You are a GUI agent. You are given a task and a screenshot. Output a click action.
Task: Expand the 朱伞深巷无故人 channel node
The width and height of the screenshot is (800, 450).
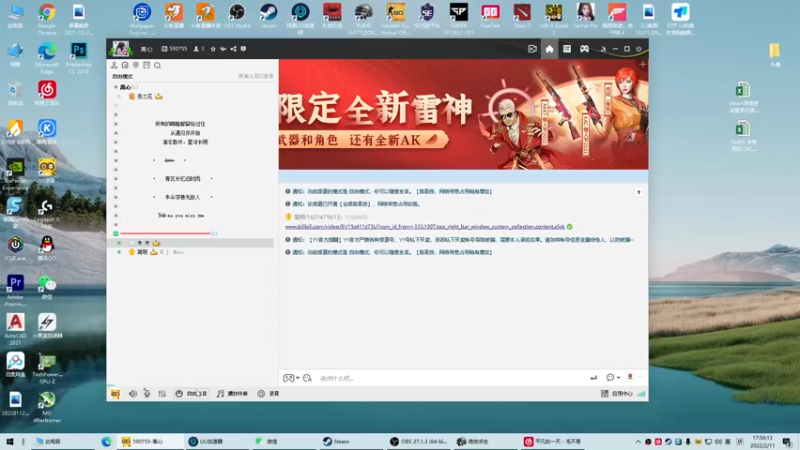[x=116, y=197]
